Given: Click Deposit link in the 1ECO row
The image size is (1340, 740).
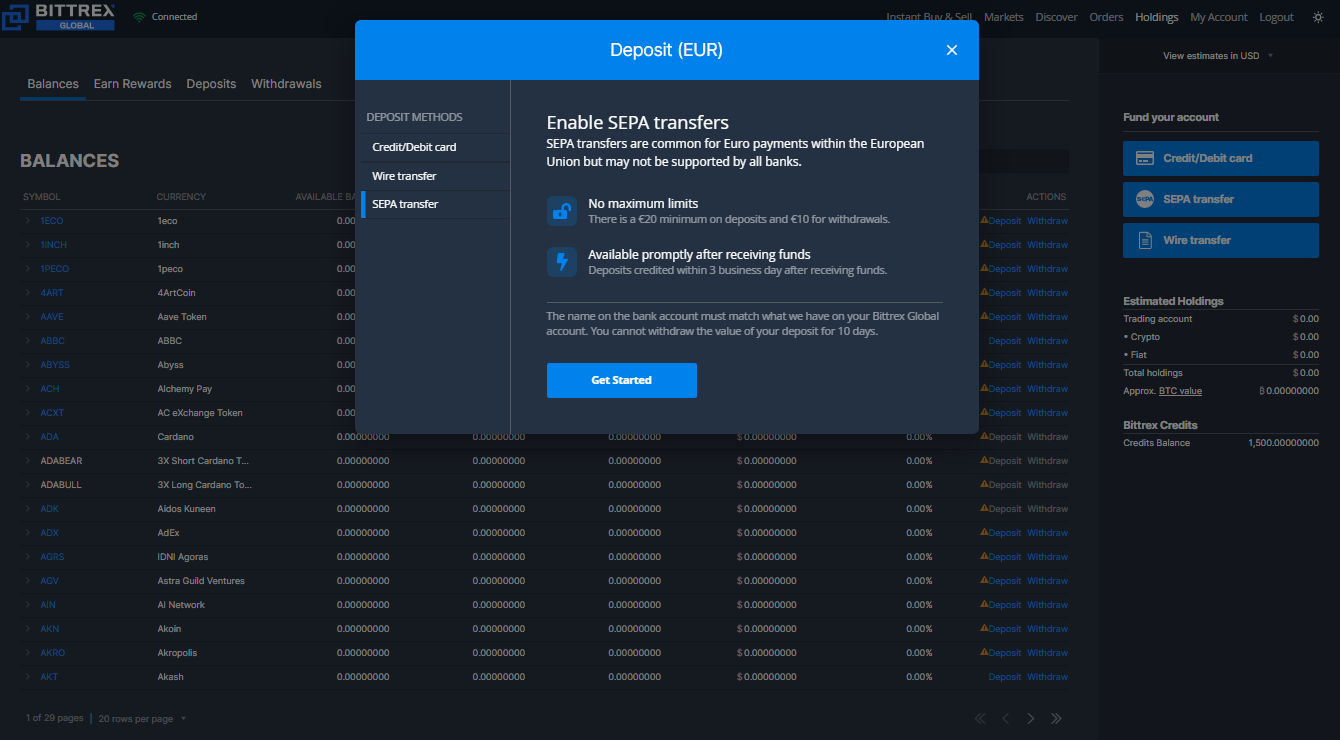Looking at the screenshot, I should coord(1005,221).
